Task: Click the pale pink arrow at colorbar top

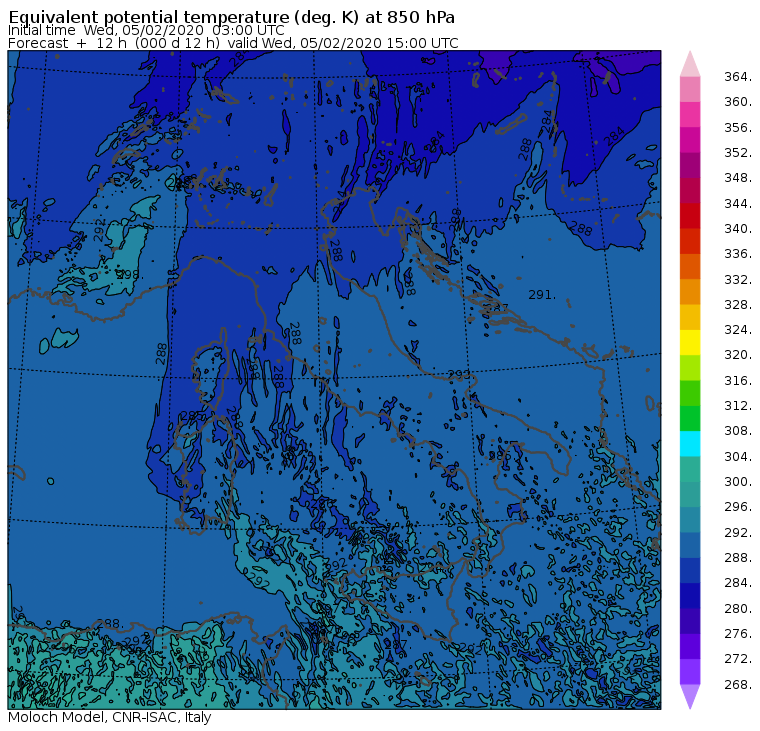Action: pyautogui.click(x=690, y=64)
